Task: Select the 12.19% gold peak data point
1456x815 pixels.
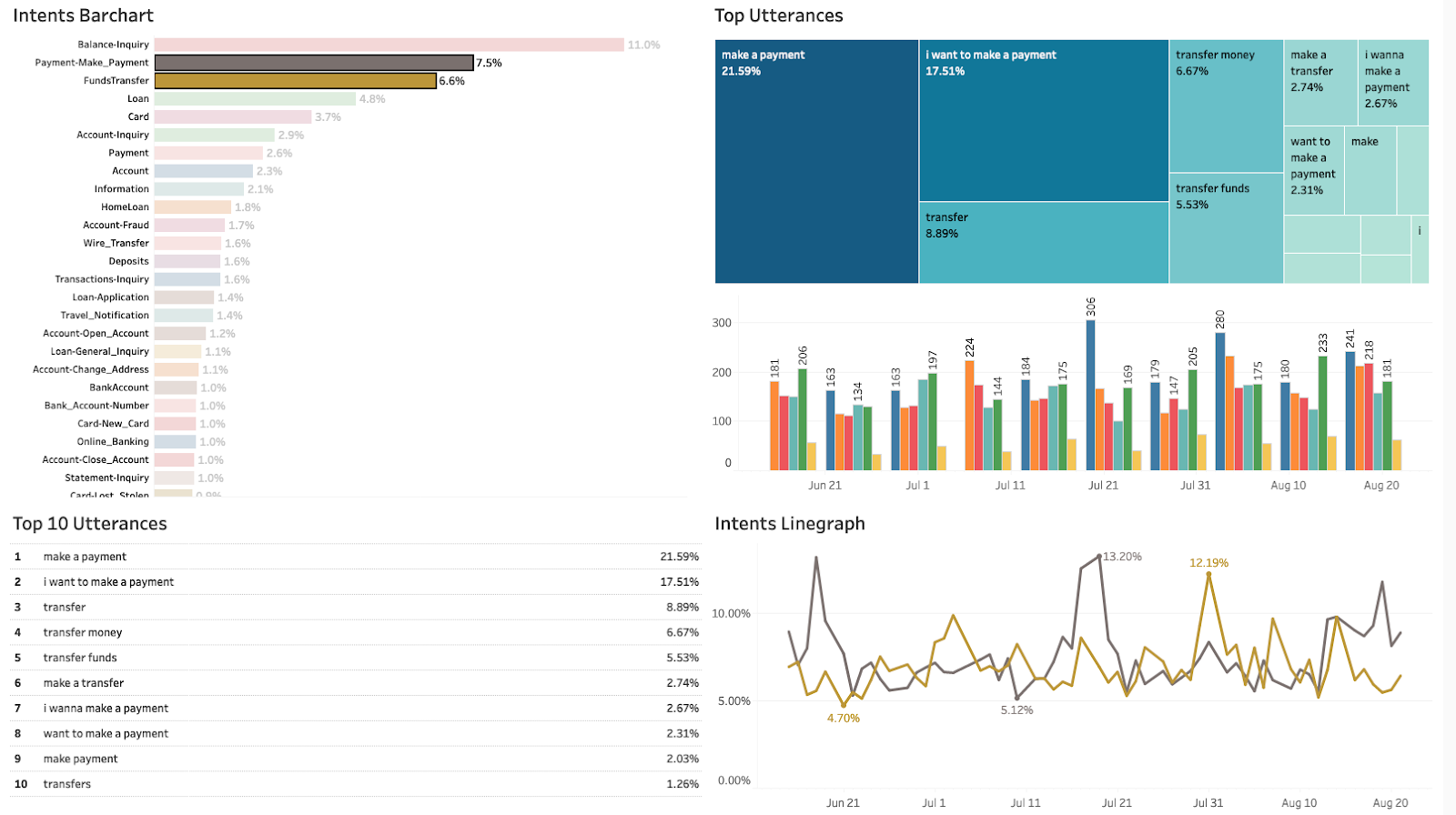Action: [x=1208, y=574]
